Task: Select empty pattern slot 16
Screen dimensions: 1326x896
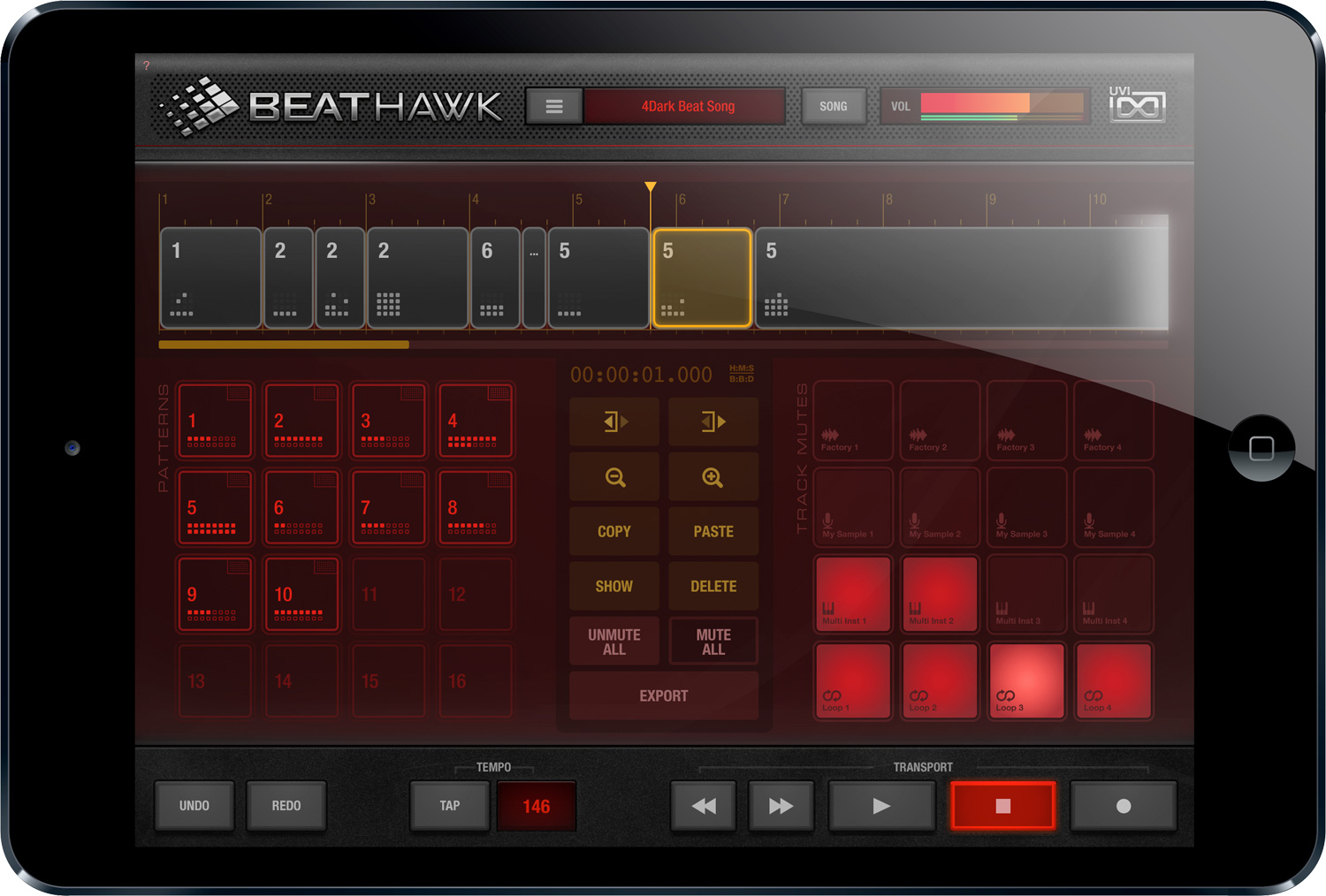Action: pos(476,680)
